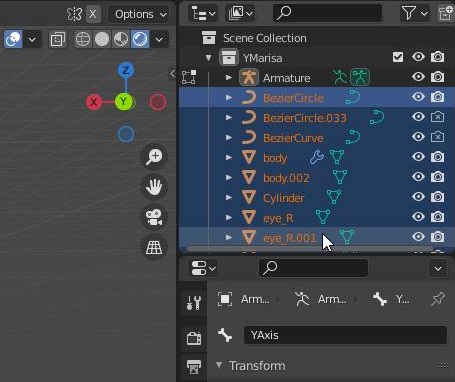Click the properties search field
Image resolution: width=455 pixels, height=382 pixels.
tap(313, 268)
